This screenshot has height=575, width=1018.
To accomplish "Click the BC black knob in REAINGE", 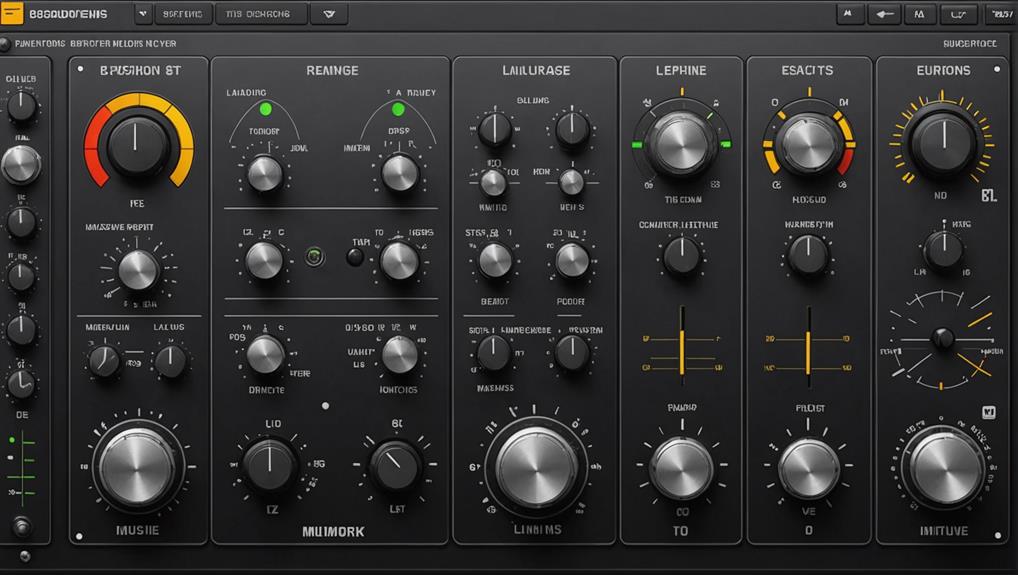I will coord(395,466).
